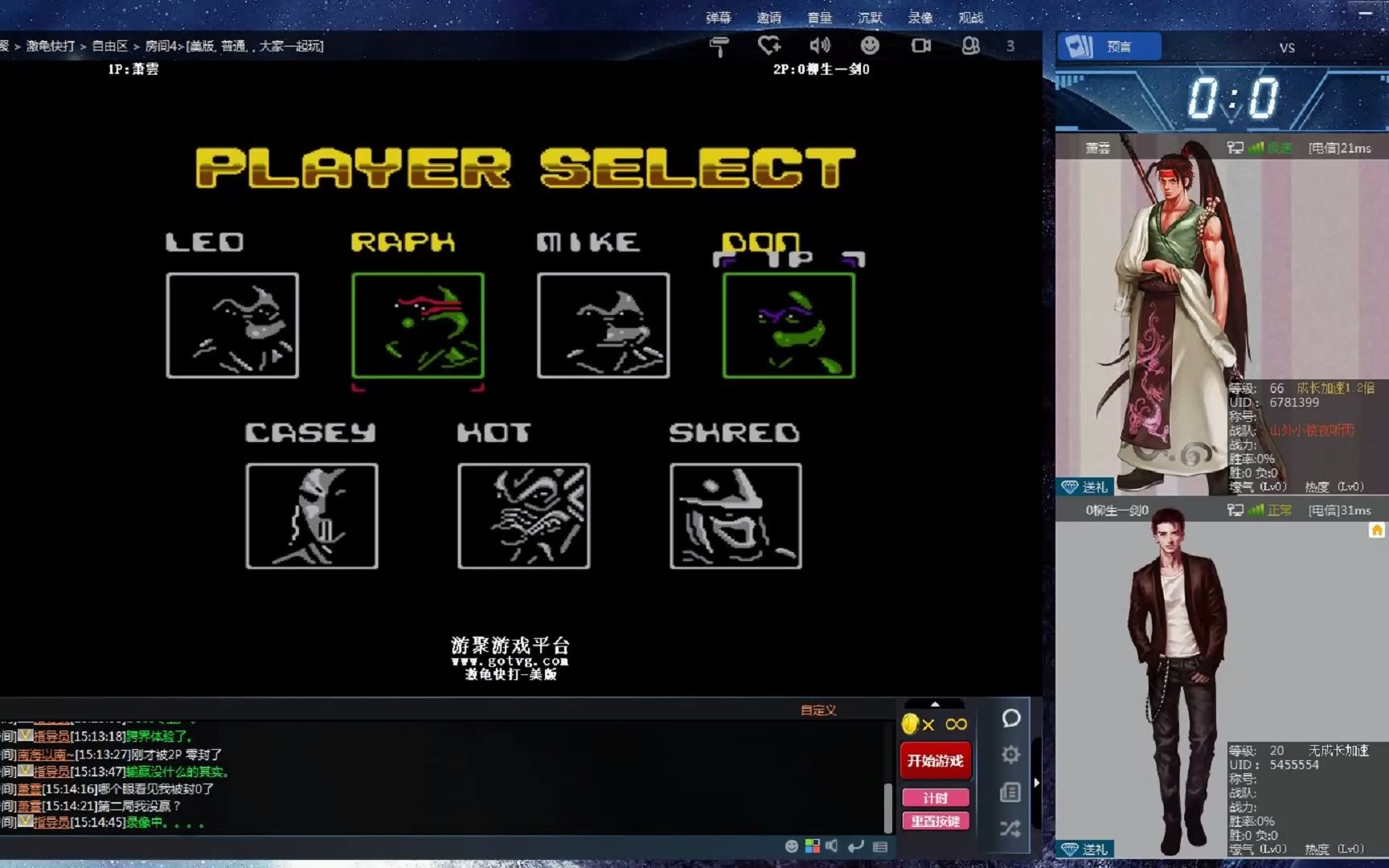Click the network computer icon next to 0柳生一剑0

[x=1235, y=510]
